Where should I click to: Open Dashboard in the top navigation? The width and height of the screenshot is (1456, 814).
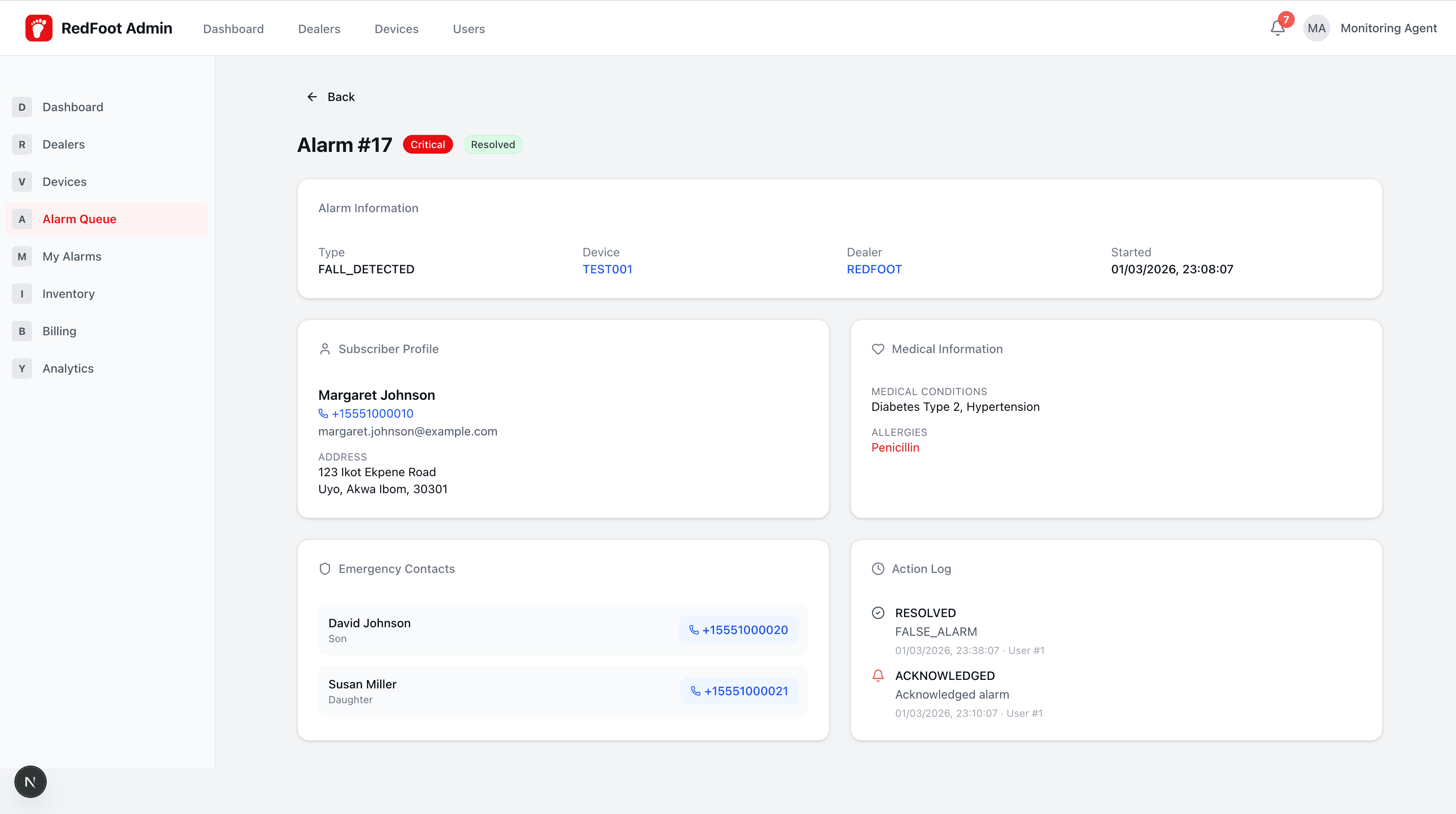click(x=233, y=29)
